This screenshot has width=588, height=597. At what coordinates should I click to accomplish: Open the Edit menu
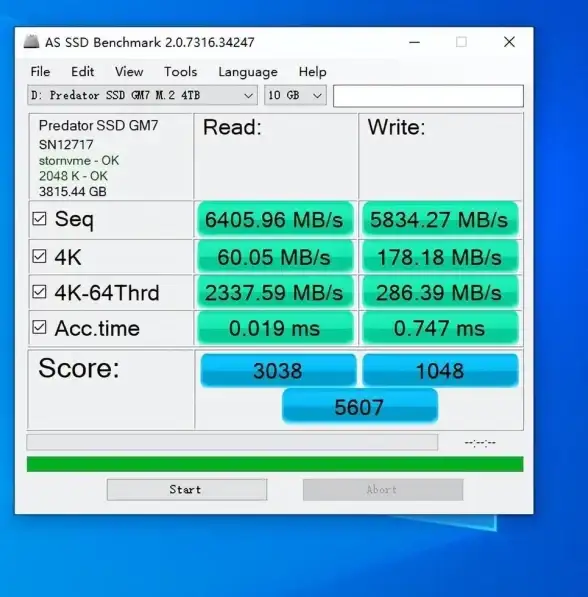83,72
